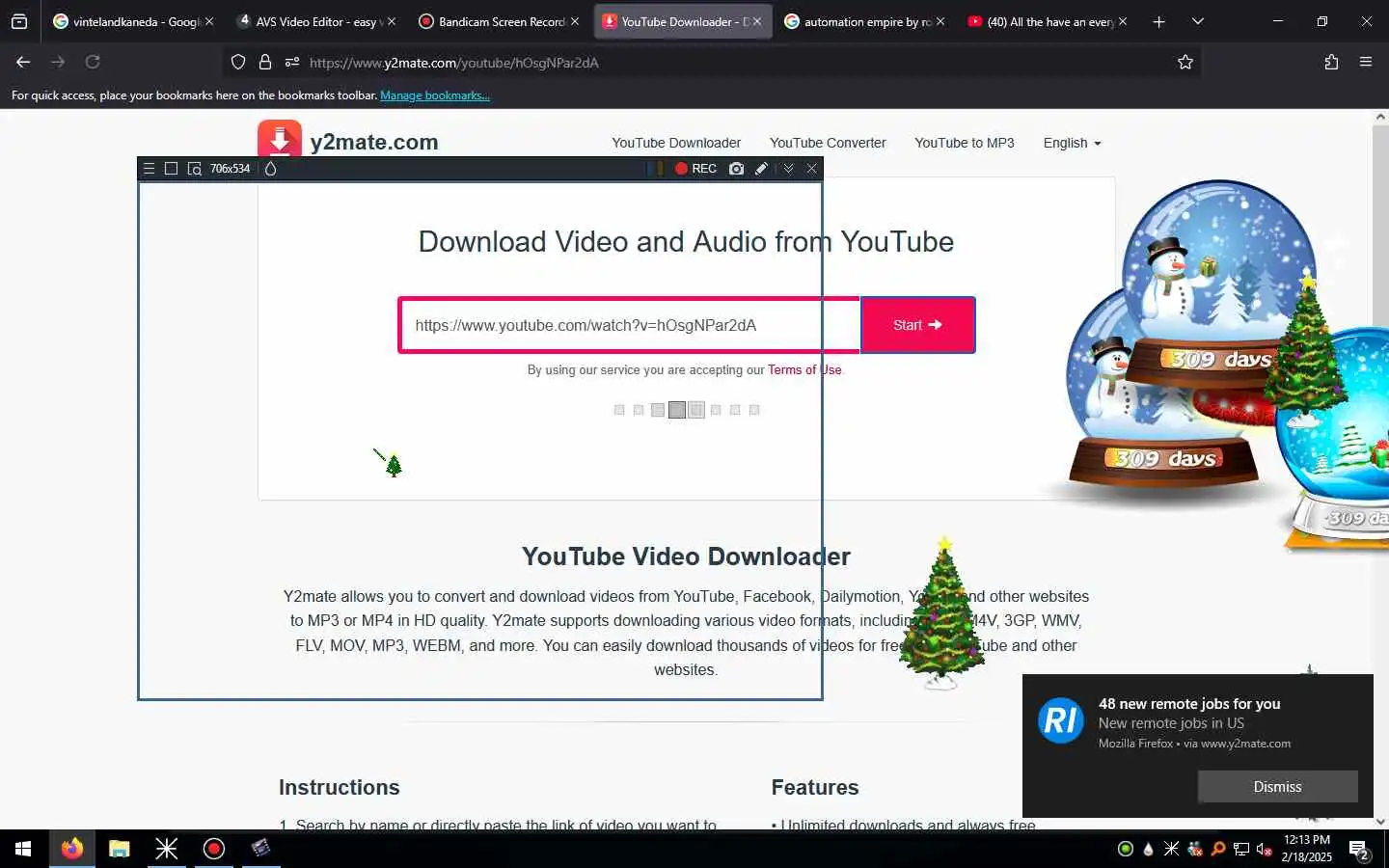The image size is (1389, 868).
Task: Open a new browser tab
Action: click(x=1158, y=21)
